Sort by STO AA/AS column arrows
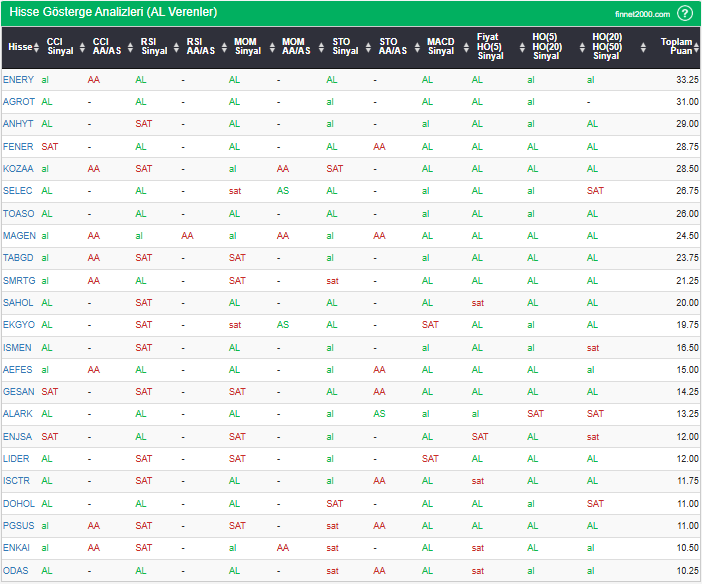Image resolution: width=702 pixels, height=584 pixels. [417, 47]
